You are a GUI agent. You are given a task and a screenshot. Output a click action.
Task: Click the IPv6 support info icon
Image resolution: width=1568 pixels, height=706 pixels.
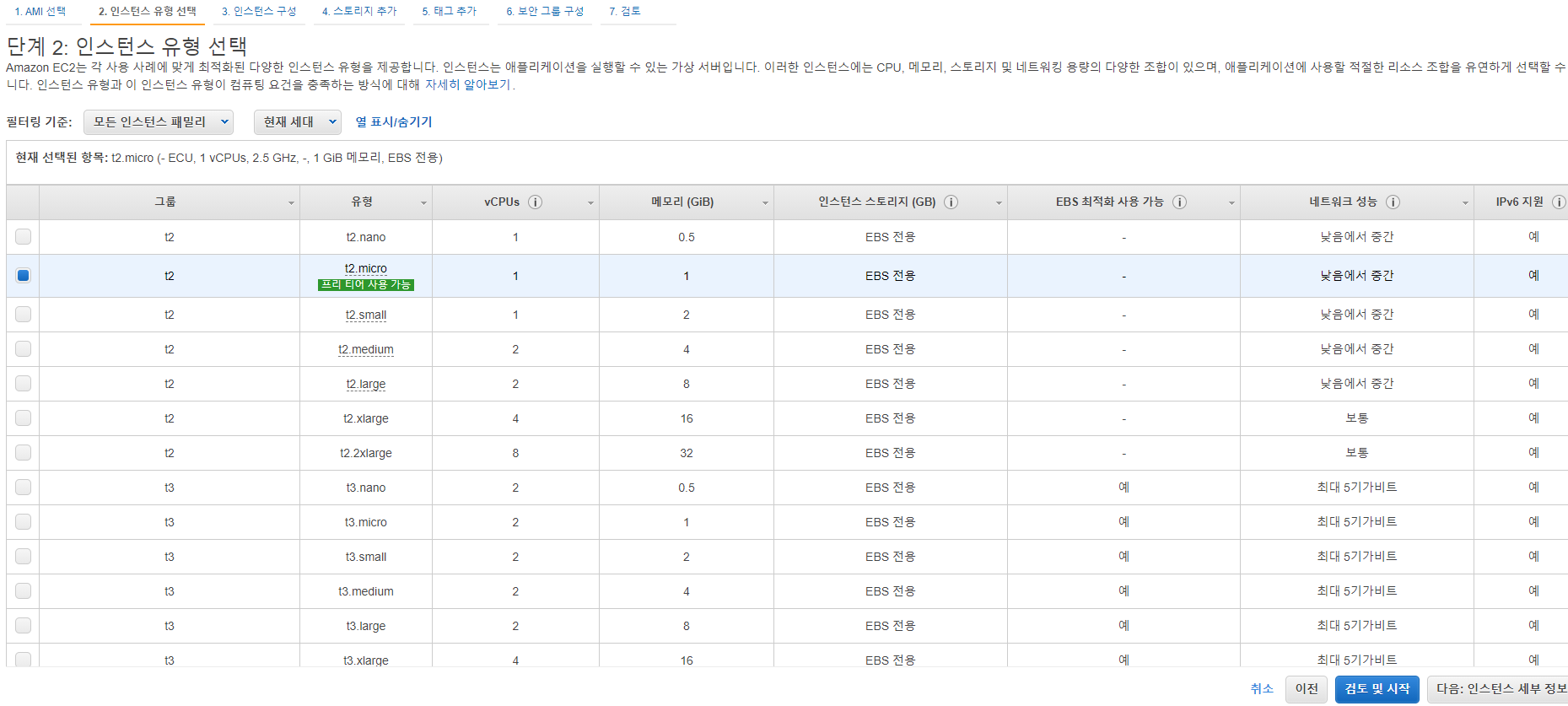1559,202
